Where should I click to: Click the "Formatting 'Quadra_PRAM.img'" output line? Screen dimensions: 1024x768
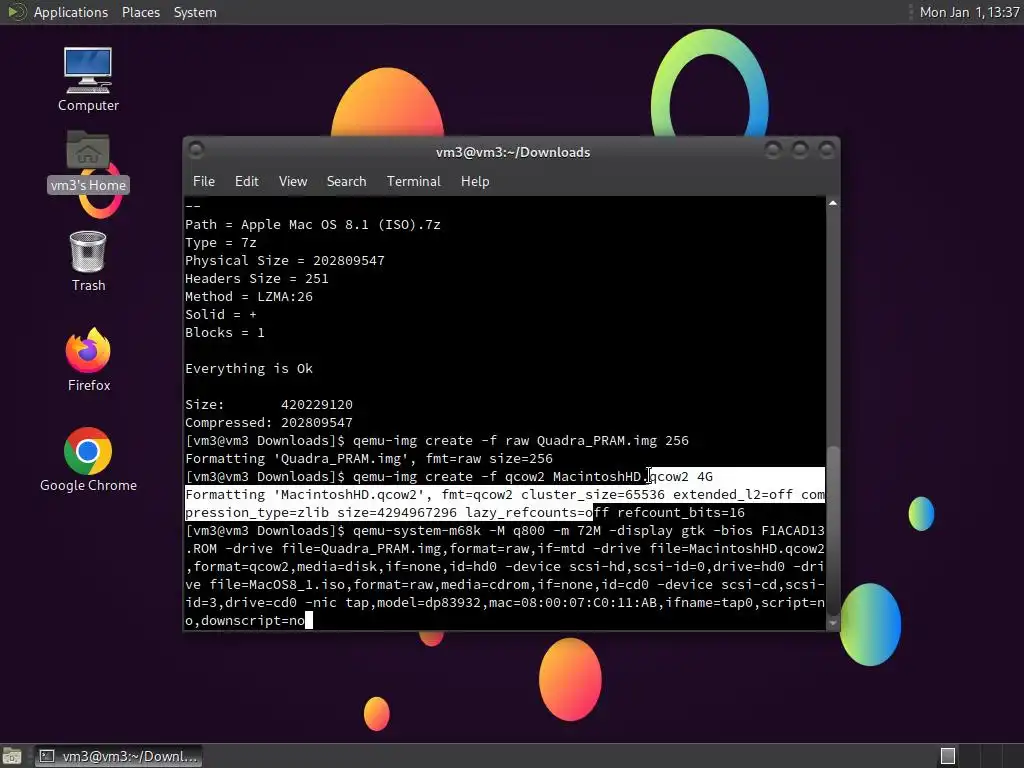(x=369, y=458)
